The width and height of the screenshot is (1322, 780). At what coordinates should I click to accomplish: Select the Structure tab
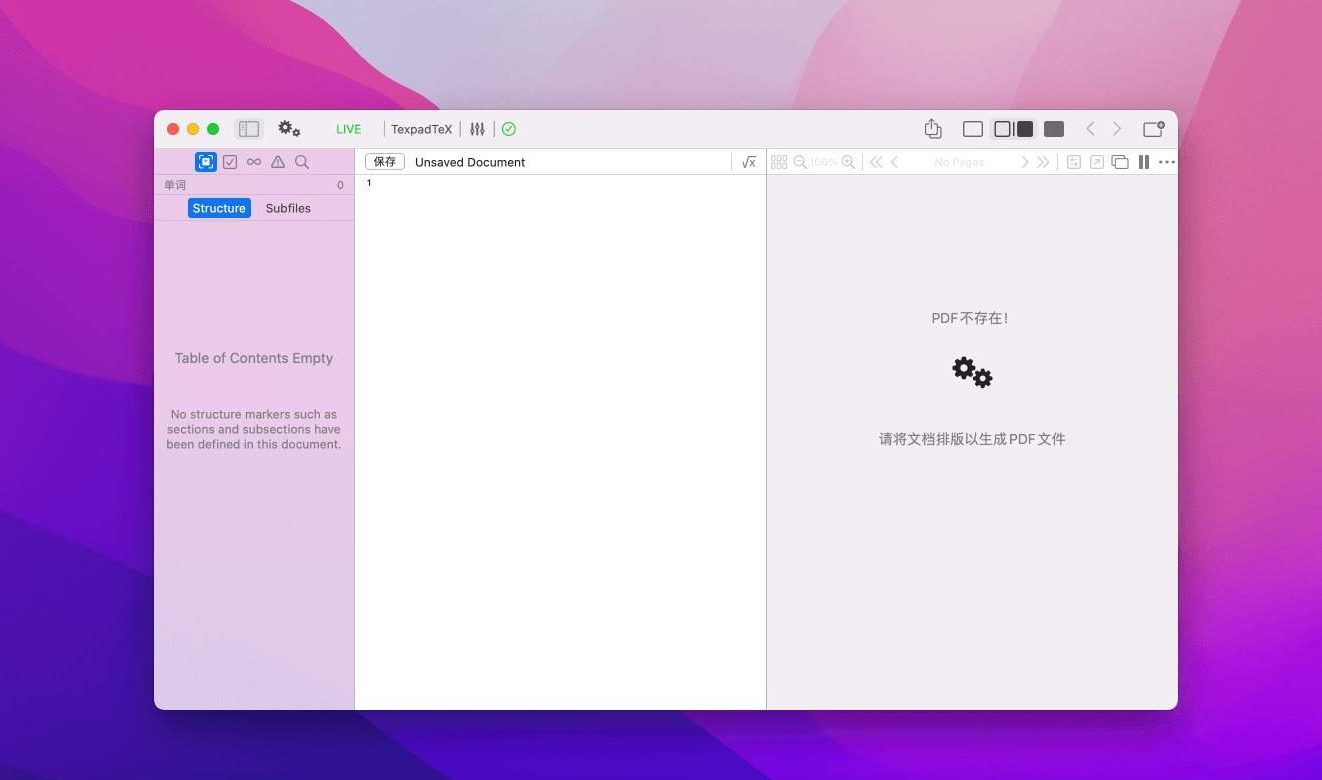pyautogui.click(x=219, y=208)
